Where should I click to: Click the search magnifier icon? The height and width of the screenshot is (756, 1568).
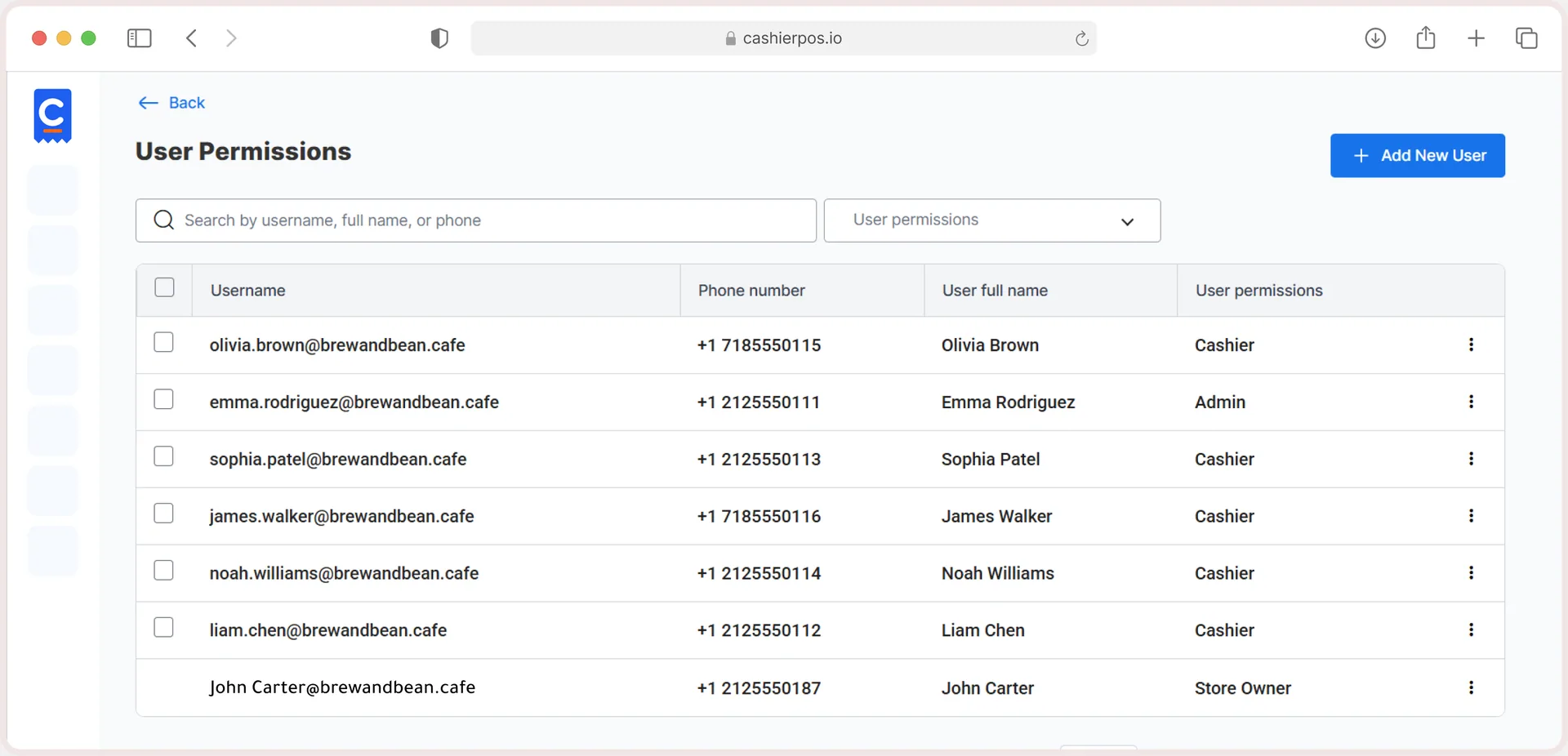[x=164, y=220]
